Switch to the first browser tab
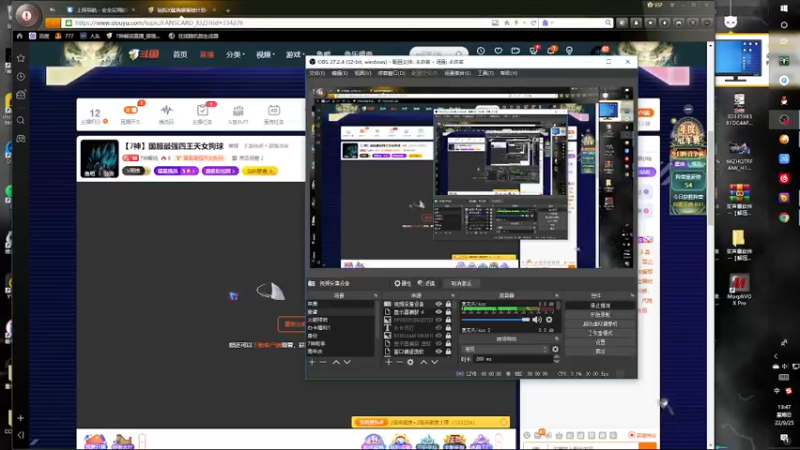The height and width of the screenshot is (450, 800). tap(101, 10)
